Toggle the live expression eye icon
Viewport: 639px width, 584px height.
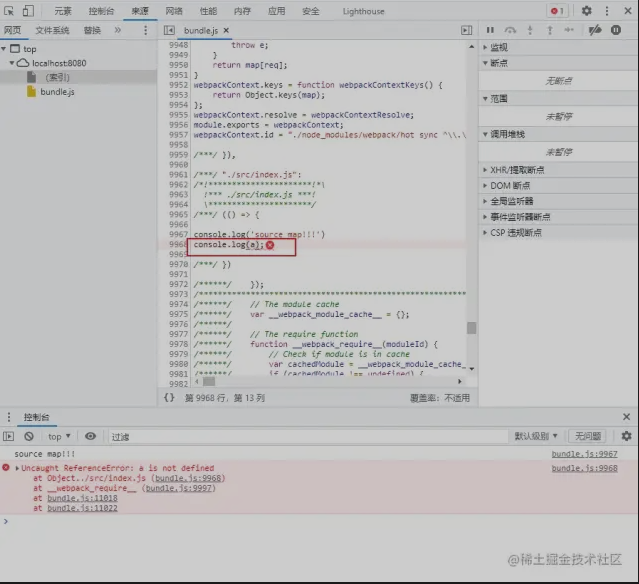(x=90, y=436)
